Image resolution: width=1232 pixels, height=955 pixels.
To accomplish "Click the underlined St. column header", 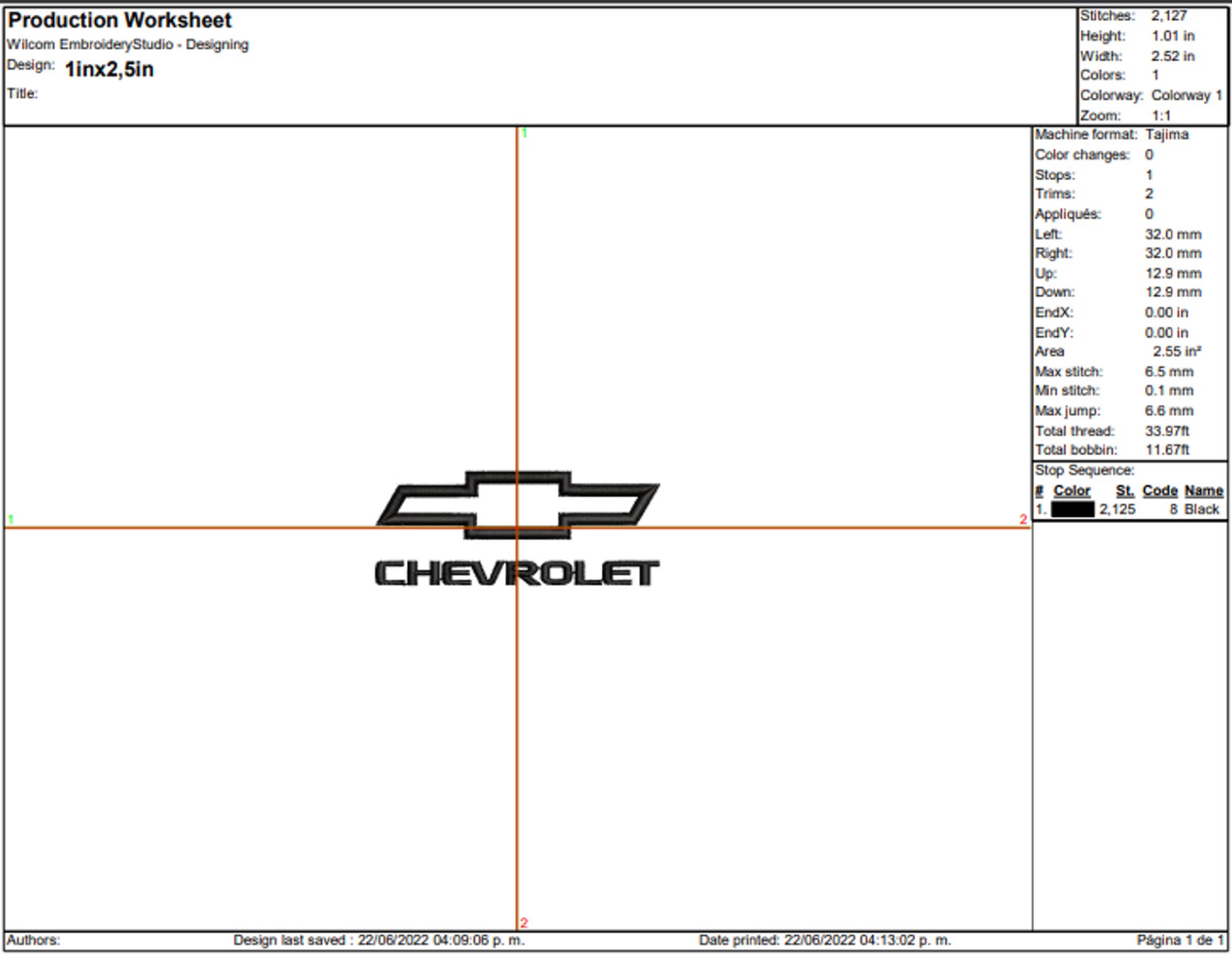I will tap(1127, 490).
